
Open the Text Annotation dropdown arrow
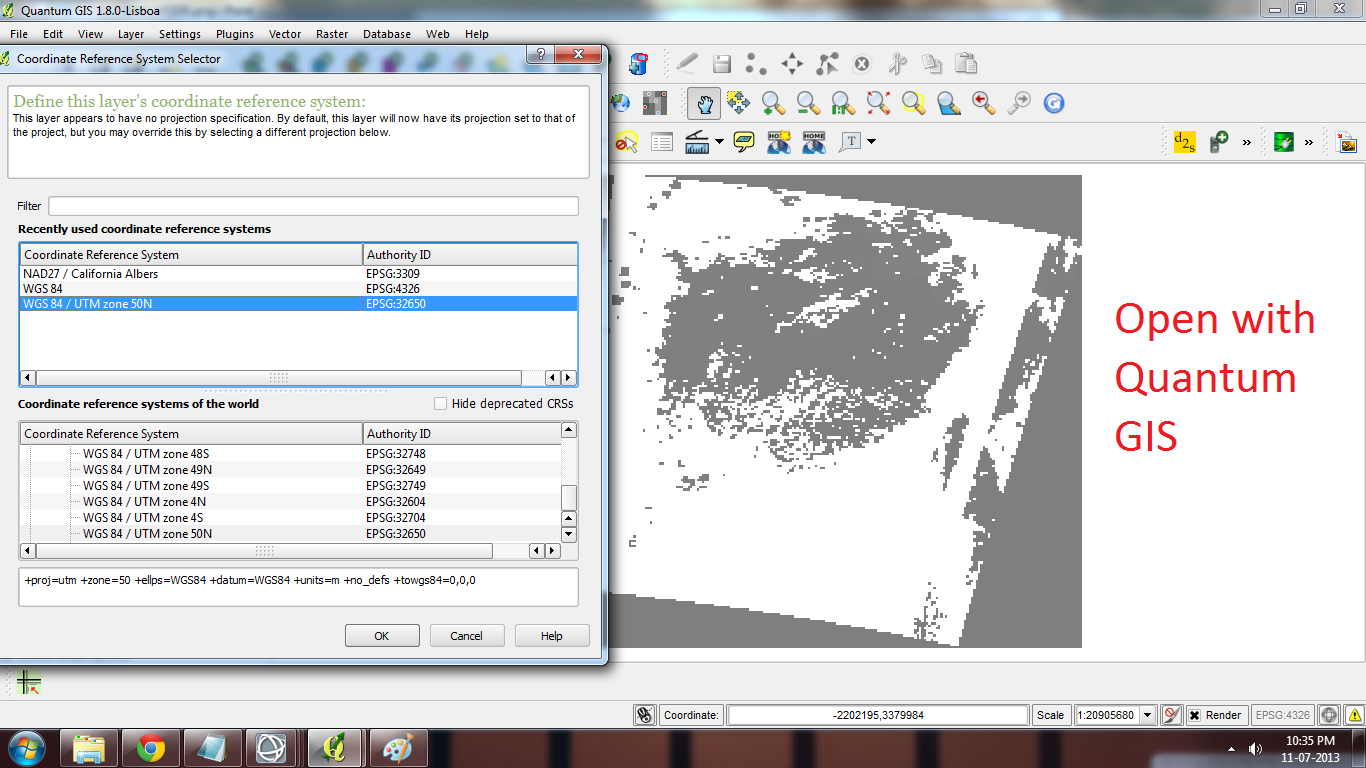[871, 142]
